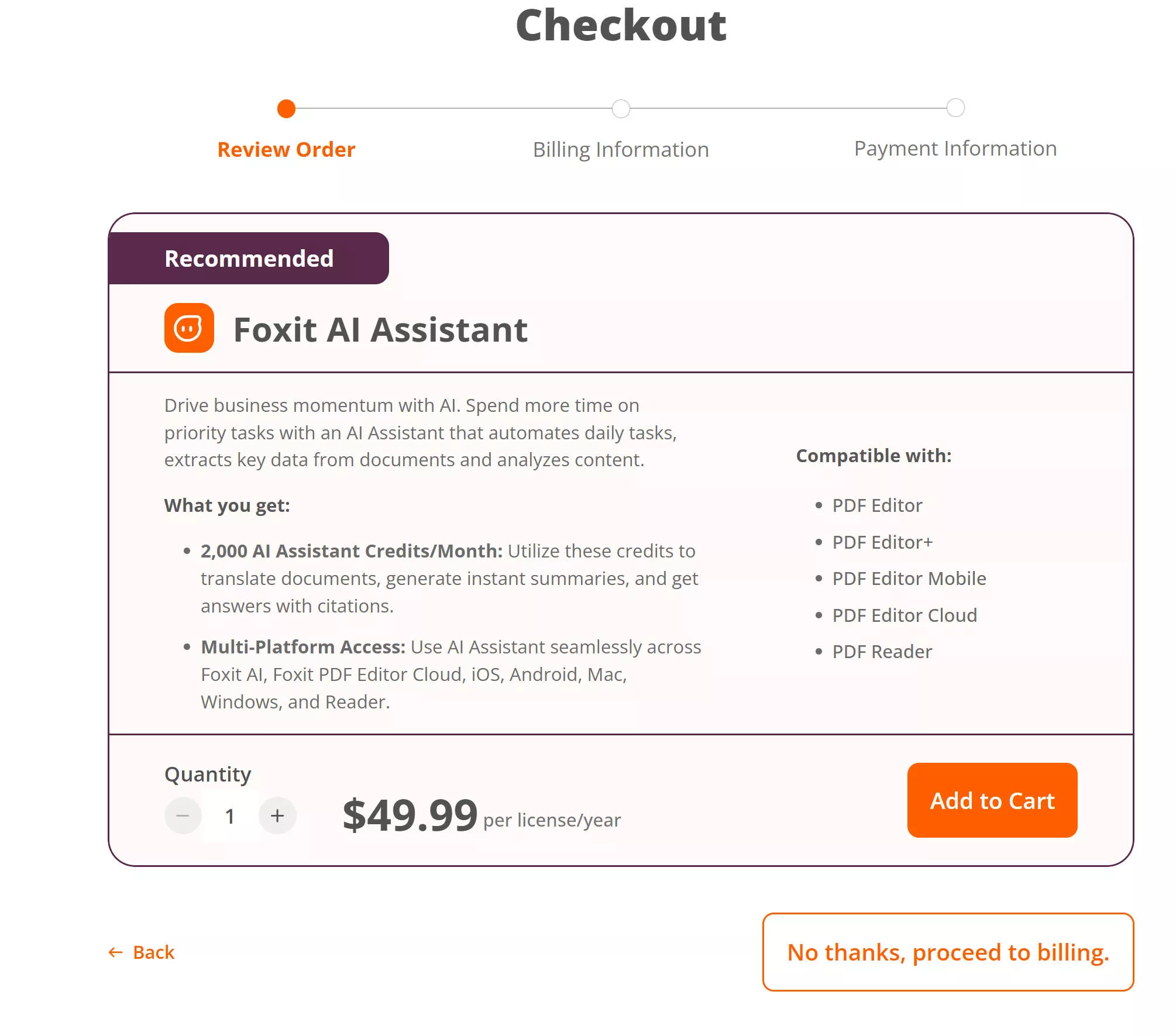
Task: Select the Payment Information step label
Action: 955,149
